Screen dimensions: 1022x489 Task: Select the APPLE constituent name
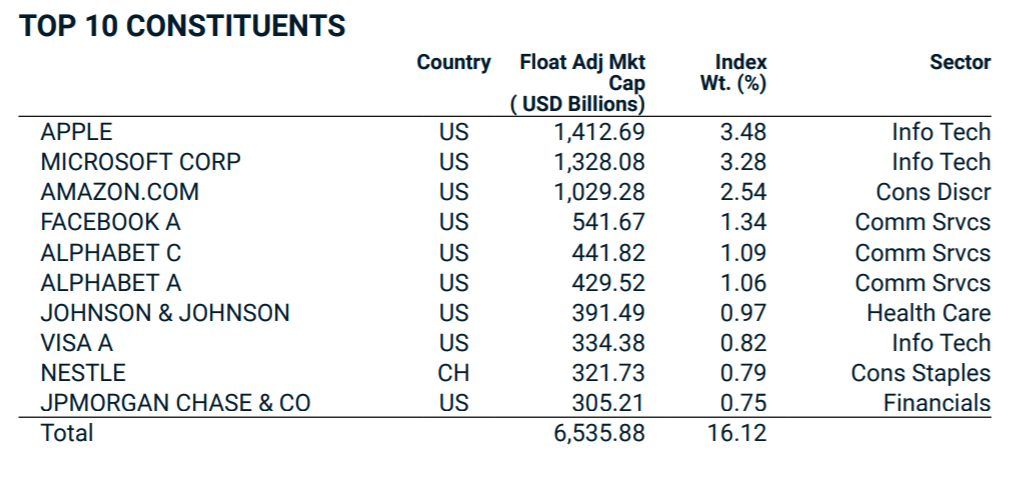pos(77,132)
